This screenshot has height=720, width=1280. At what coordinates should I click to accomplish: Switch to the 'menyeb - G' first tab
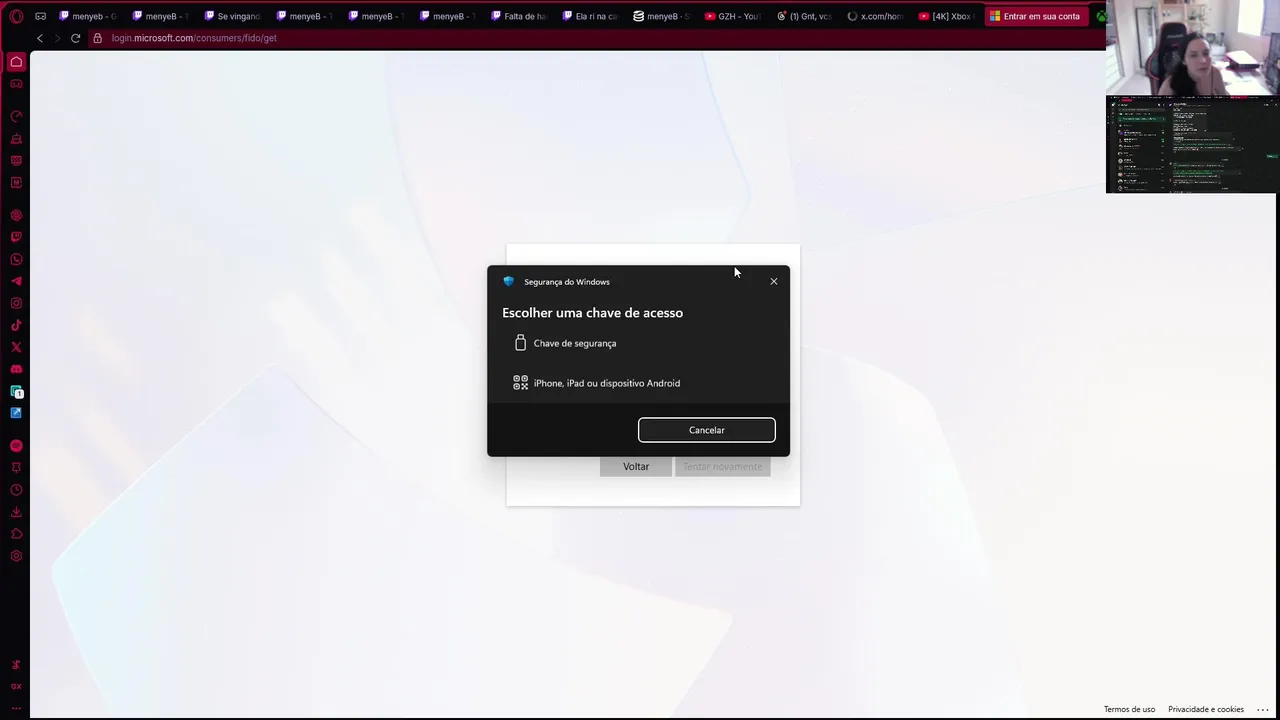(x=89, y=16)
